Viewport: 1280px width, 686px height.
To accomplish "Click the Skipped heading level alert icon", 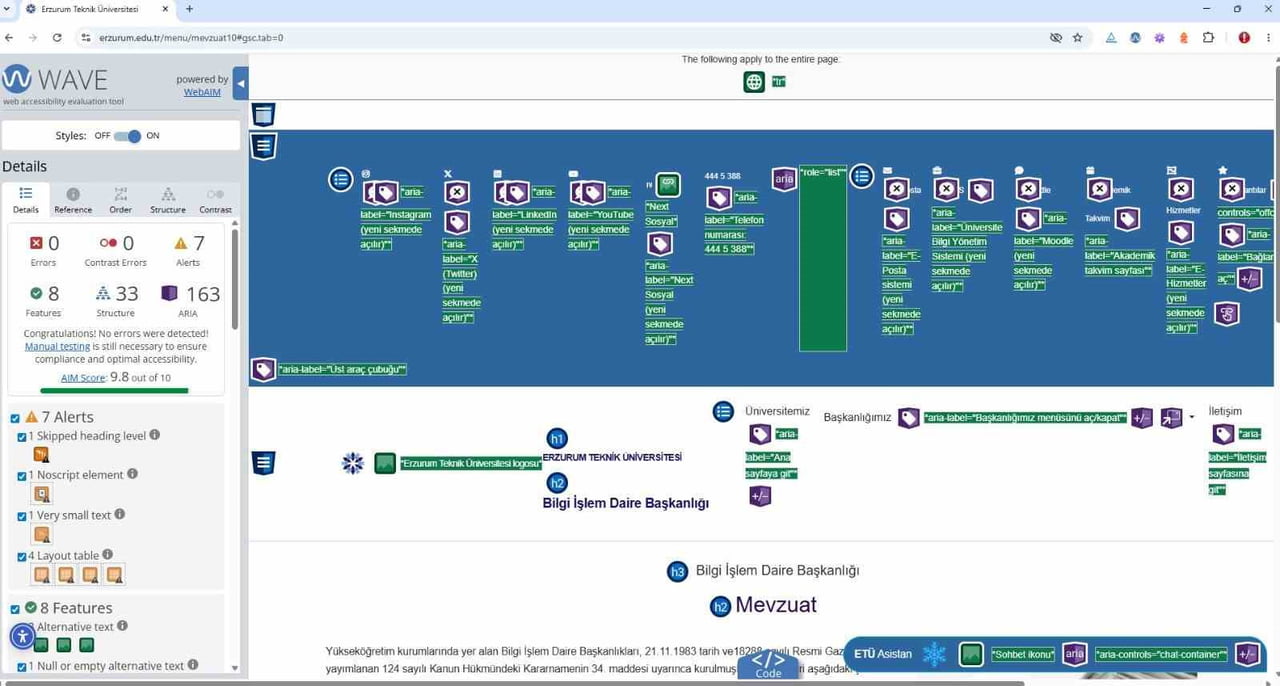I will point(41,455).
